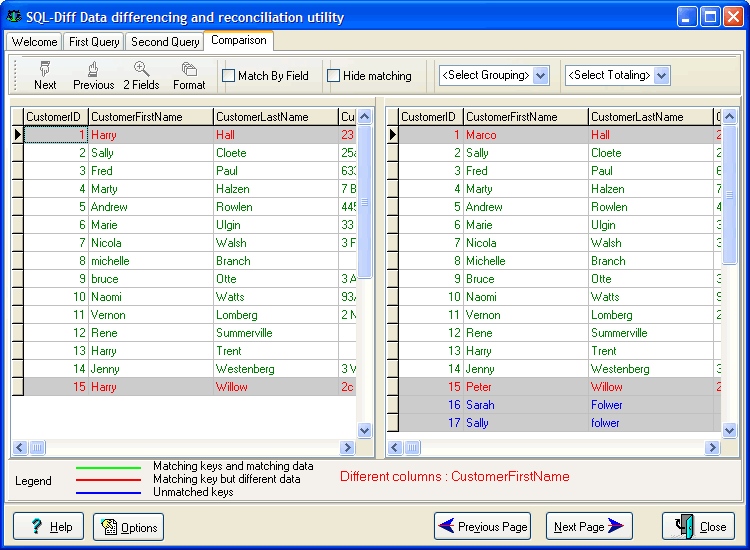
Task: Select 'Marco' in right grid
Action: click(481, 135)
